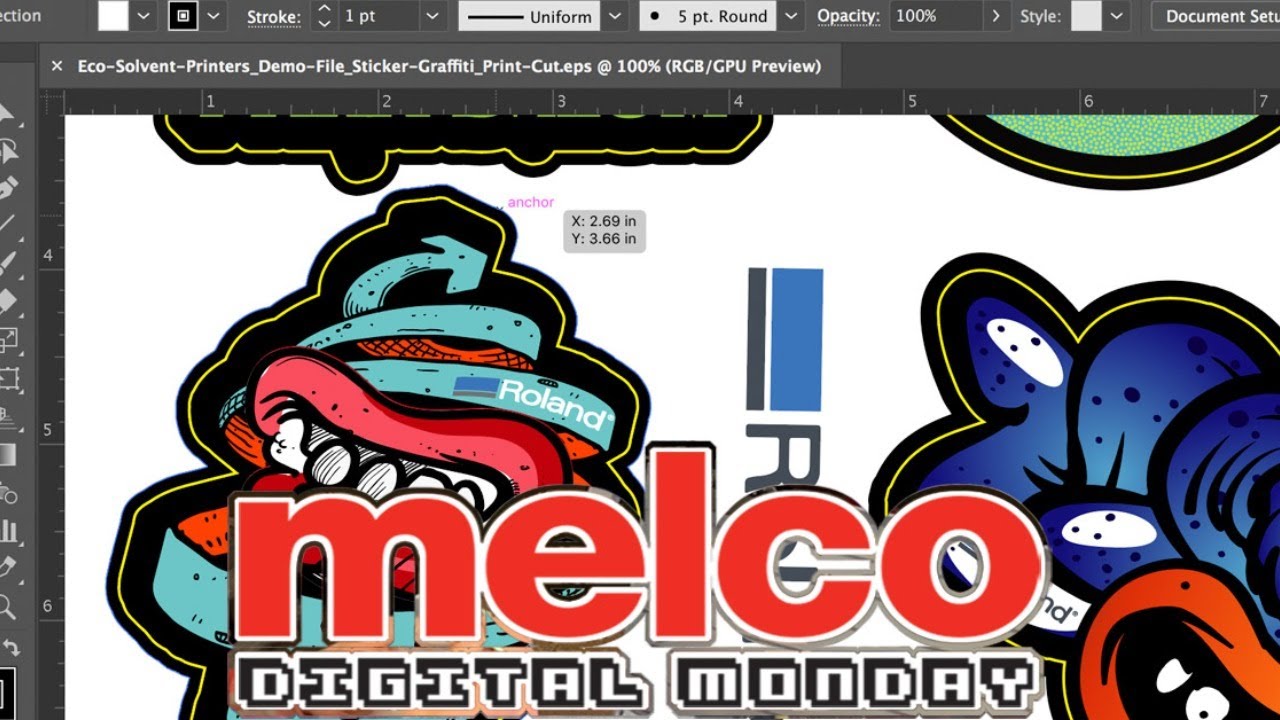Expand the brush definition dropdown arrow
This screenshot has width=1280, height=720.
pos(792,16)
